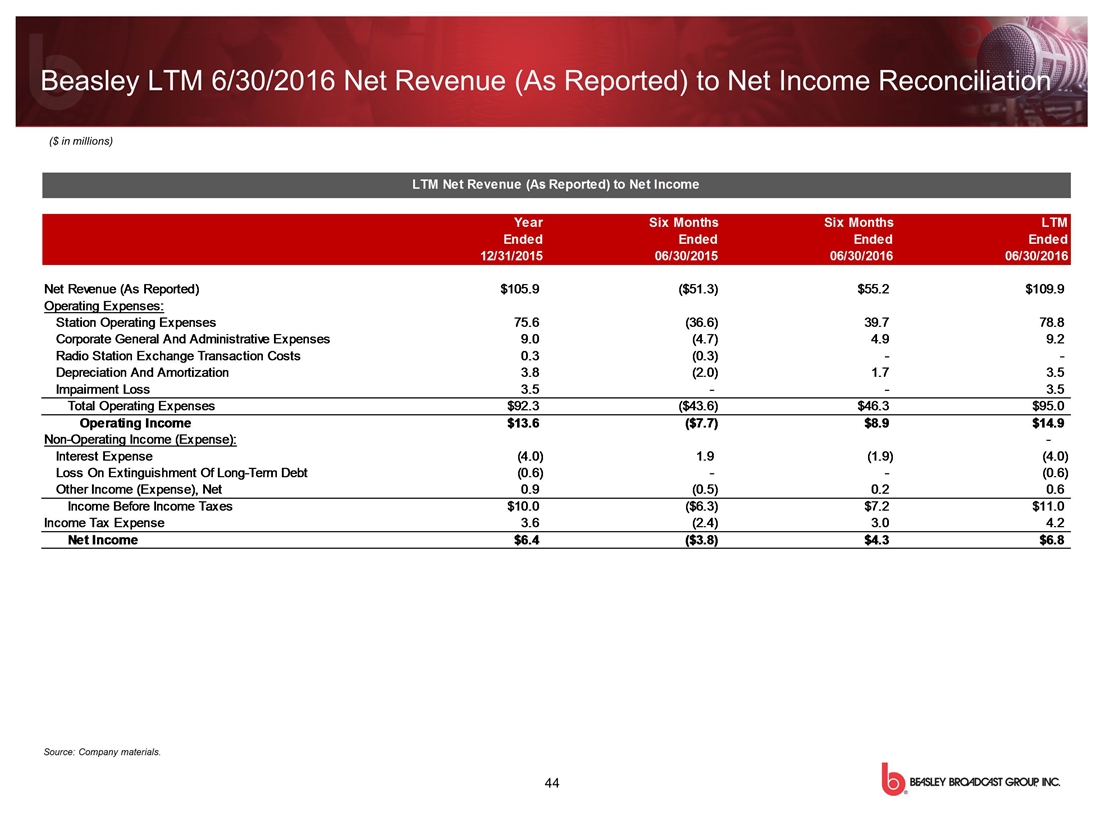
Task: Click the Source: Company materials footnote
Action: (104, 751)
